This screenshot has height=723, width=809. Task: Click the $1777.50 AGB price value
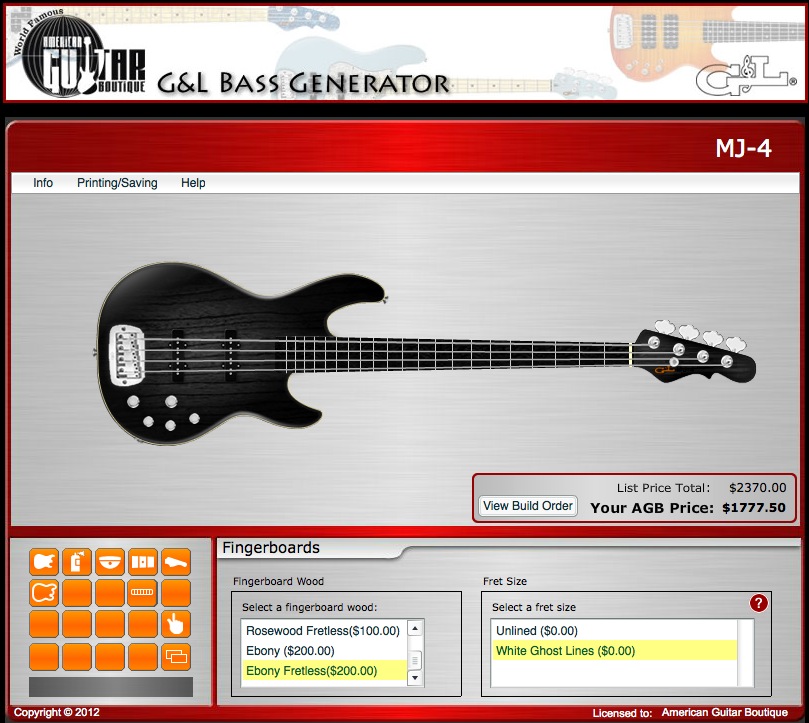(x=754, y=508)
